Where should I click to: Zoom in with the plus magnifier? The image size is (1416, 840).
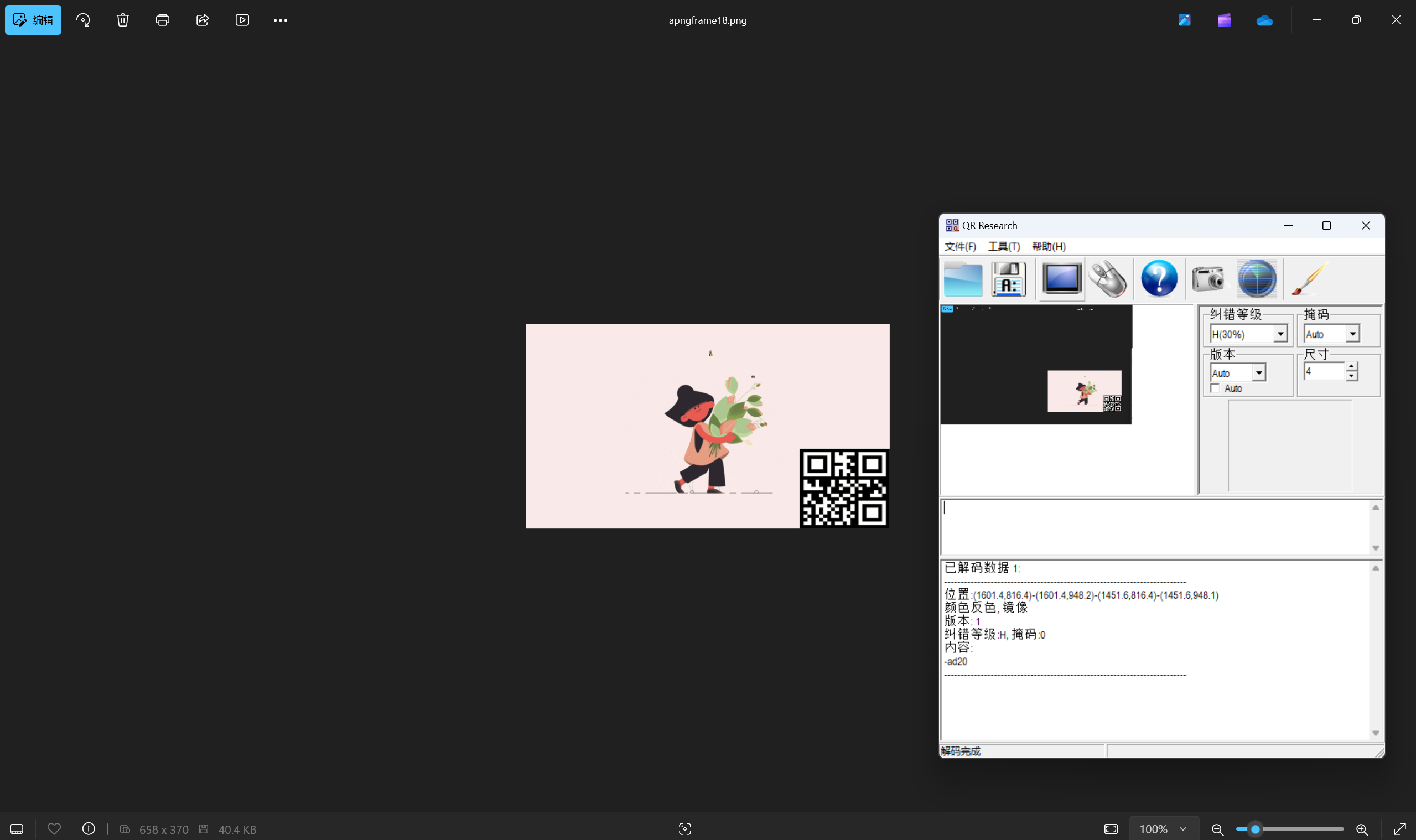[1362, 830]
